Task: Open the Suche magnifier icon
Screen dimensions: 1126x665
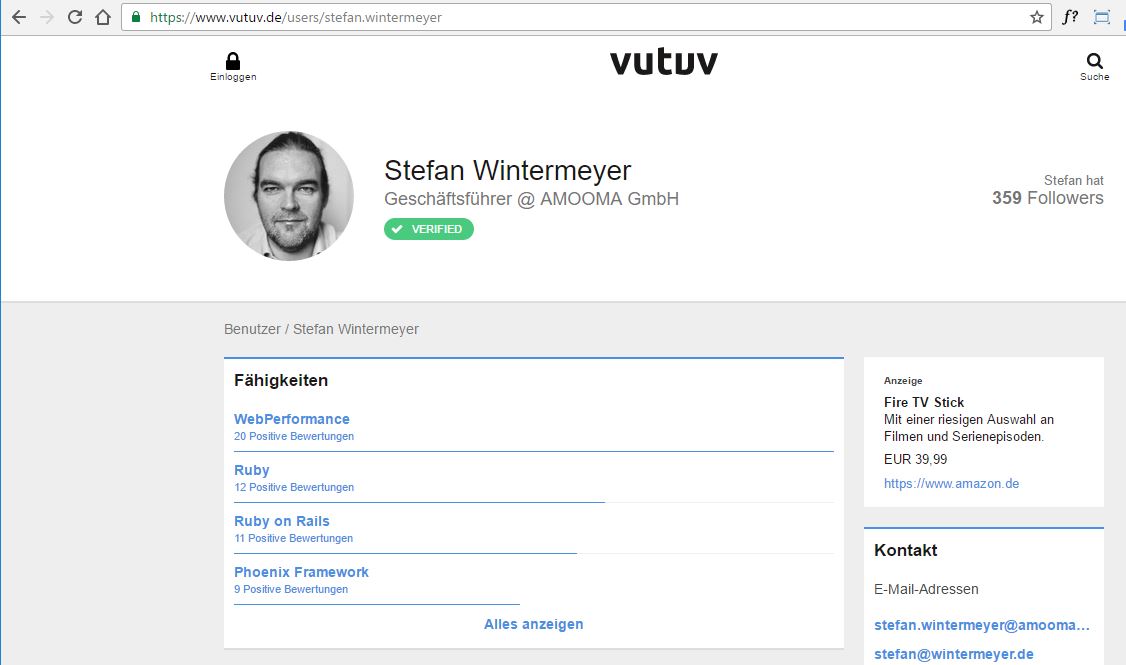Action: tap(1095, 61)
